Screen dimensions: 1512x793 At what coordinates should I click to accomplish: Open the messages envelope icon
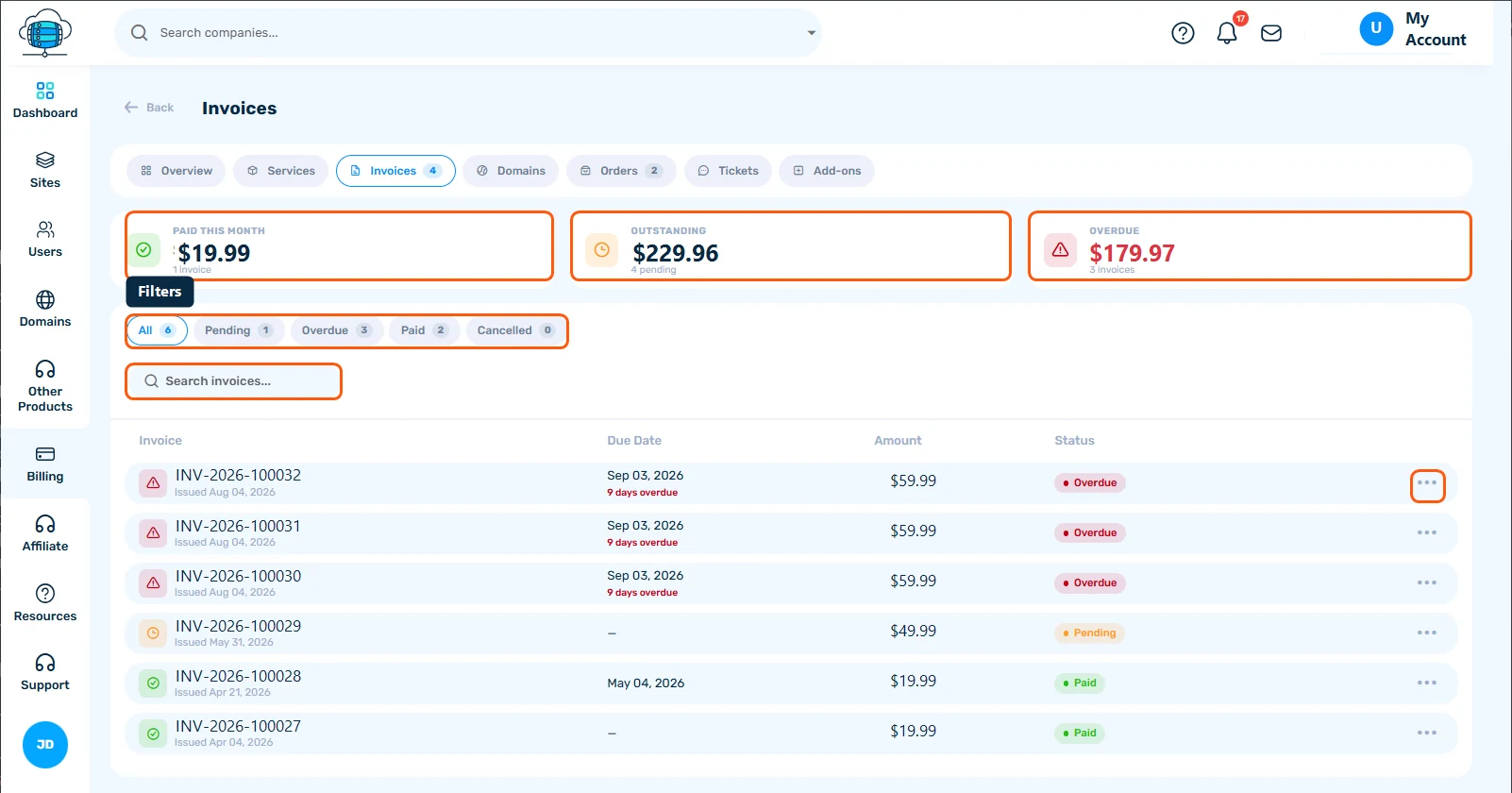1271,33
